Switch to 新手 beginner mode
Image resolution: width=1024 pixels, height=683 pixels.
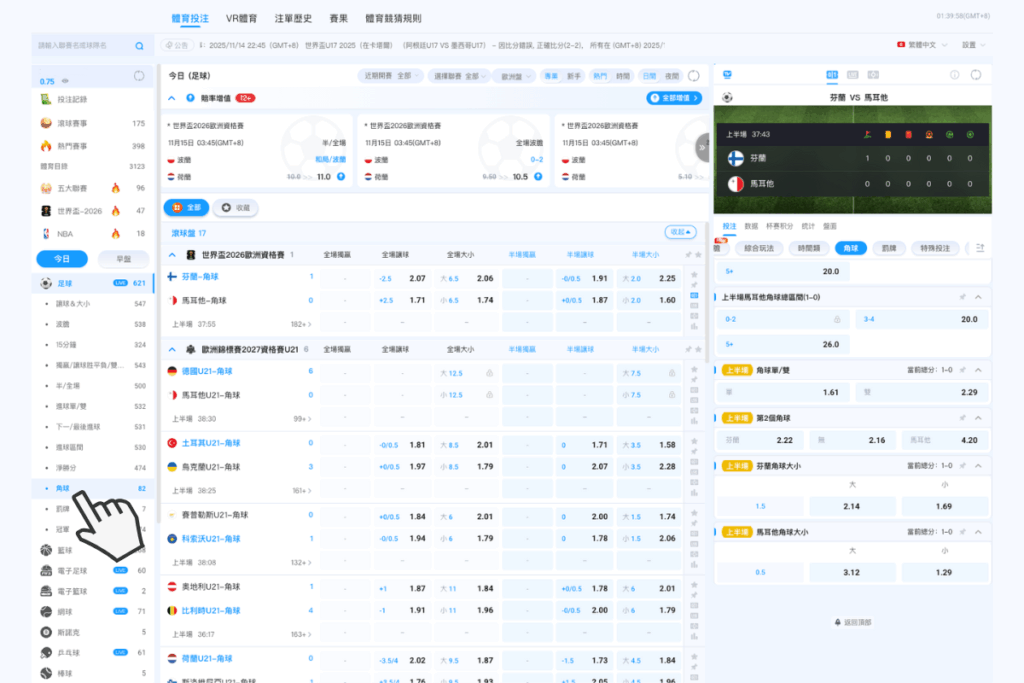point(573,76)
